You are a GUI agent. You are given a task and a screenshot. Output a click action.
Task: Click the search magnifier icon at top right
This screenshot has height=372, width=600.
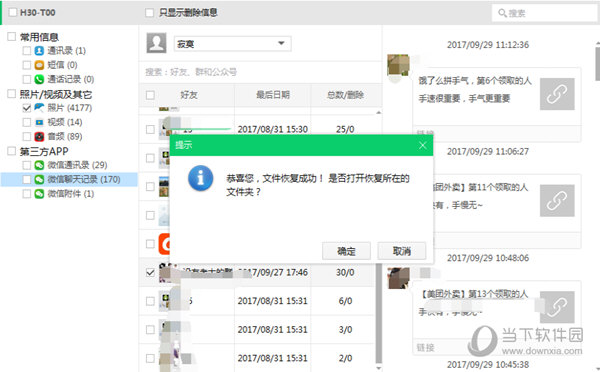[502, 13]
